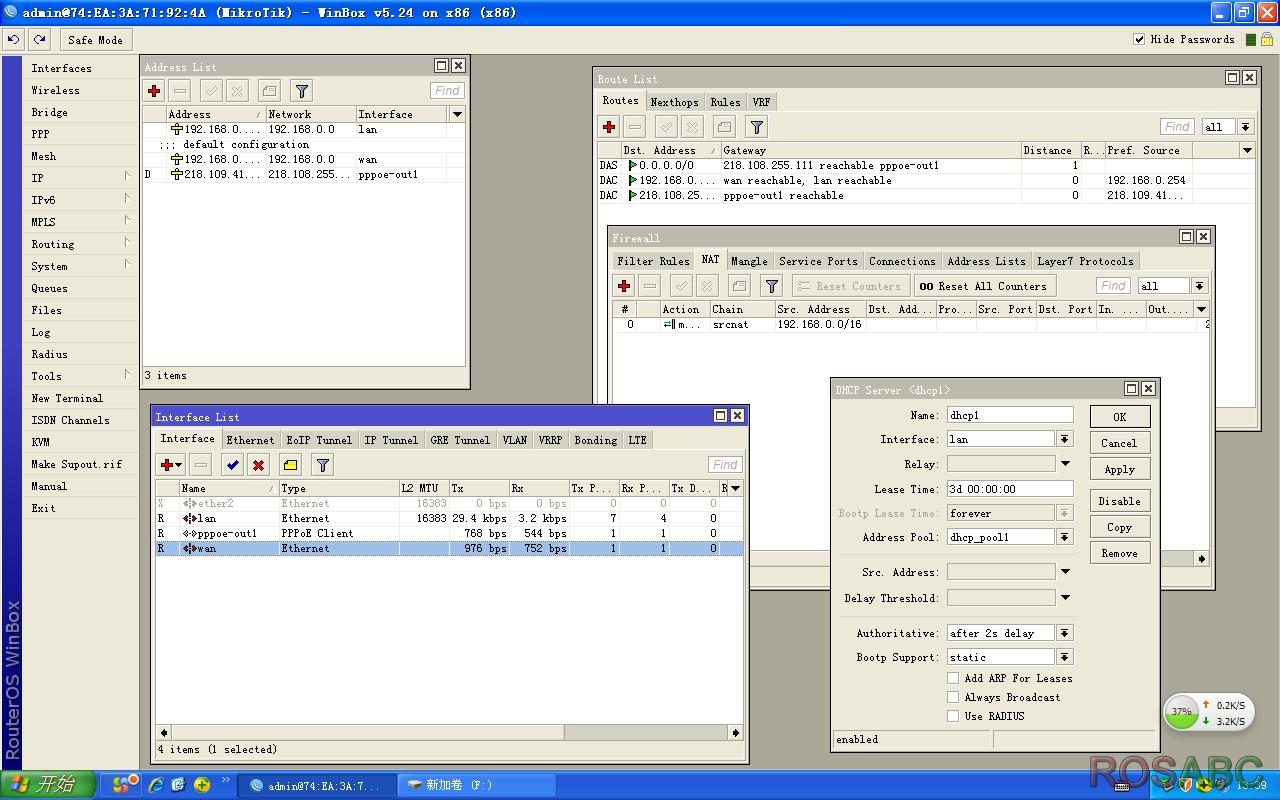
Task: Remove entry in Address List window
Action: coord(179,91)
